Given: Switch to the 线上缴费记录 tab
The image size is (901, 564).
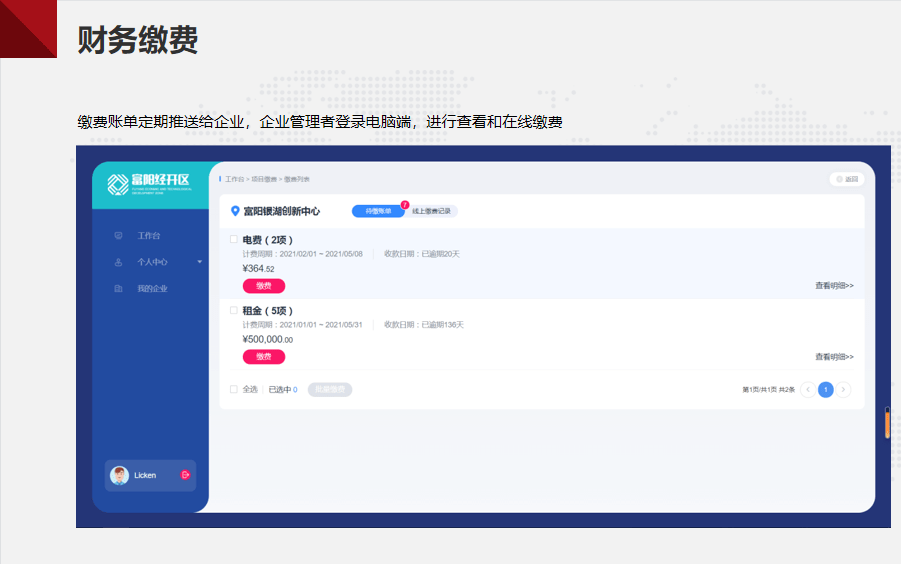Looking at the screenshot, I should tap(432, 211).
